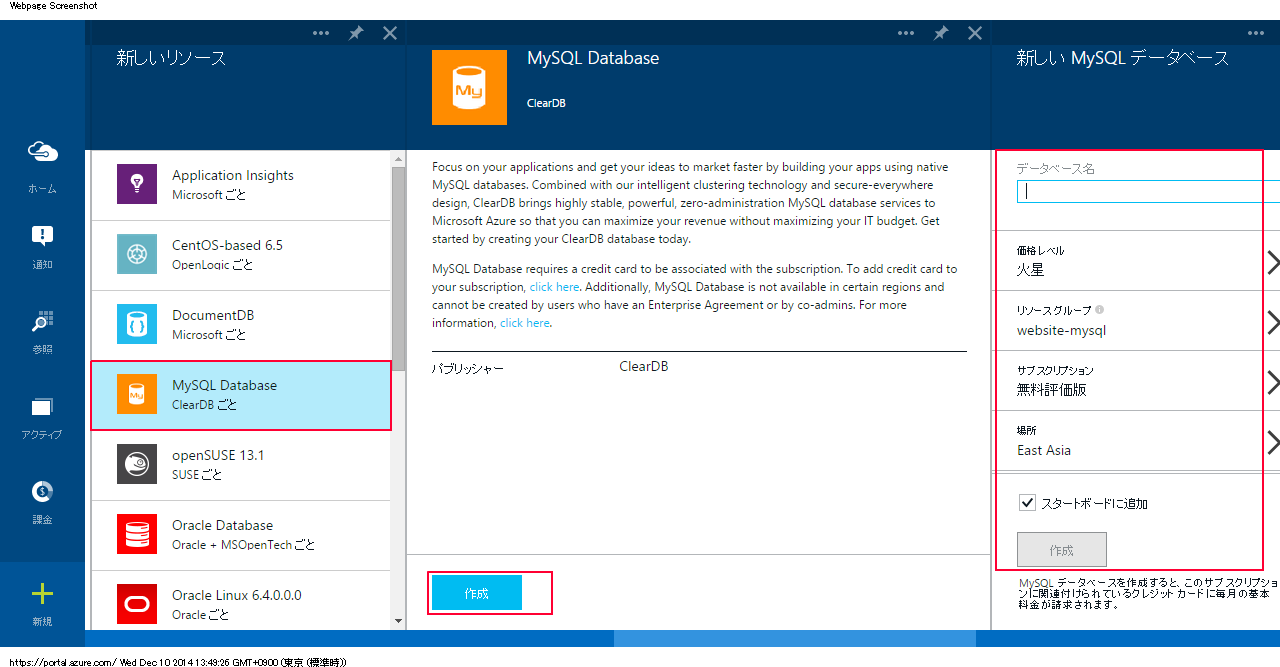Open the 課金 billing icon
Screen dimensions: 1280x667
[42, 491]
